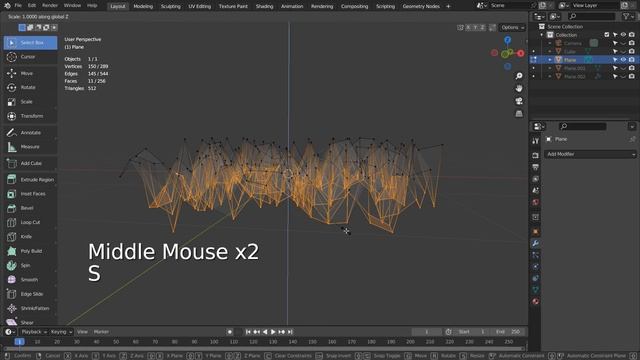Toggle Camera render camera icon in outliner
Screen dimensions: 640x360
coord(632,43)
